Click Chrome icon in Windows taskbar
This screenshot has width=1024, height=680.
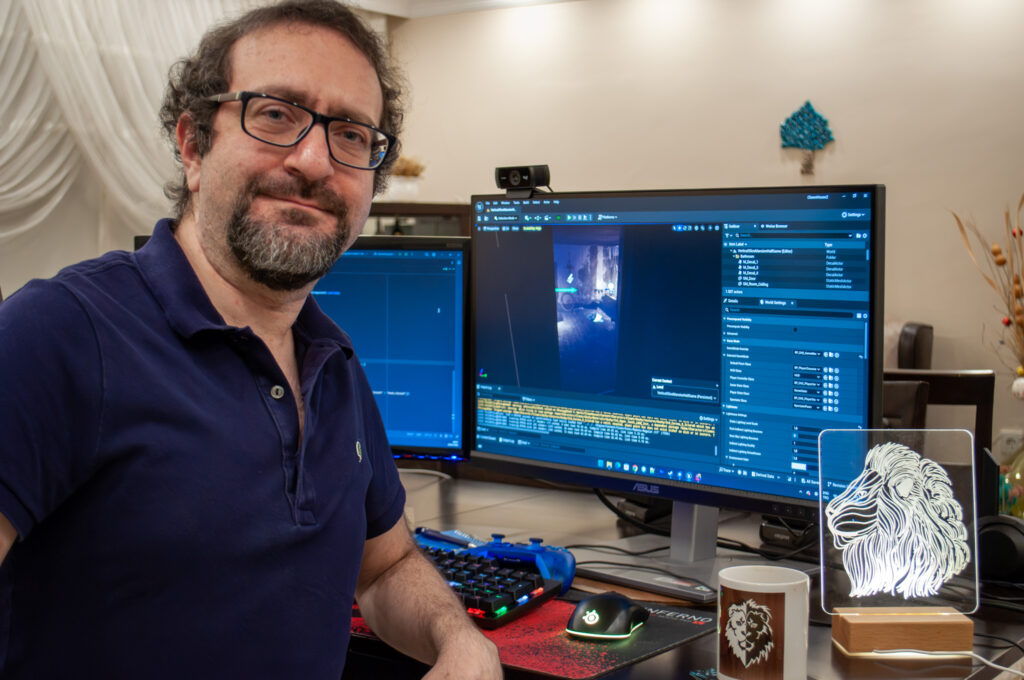[634, 466]
